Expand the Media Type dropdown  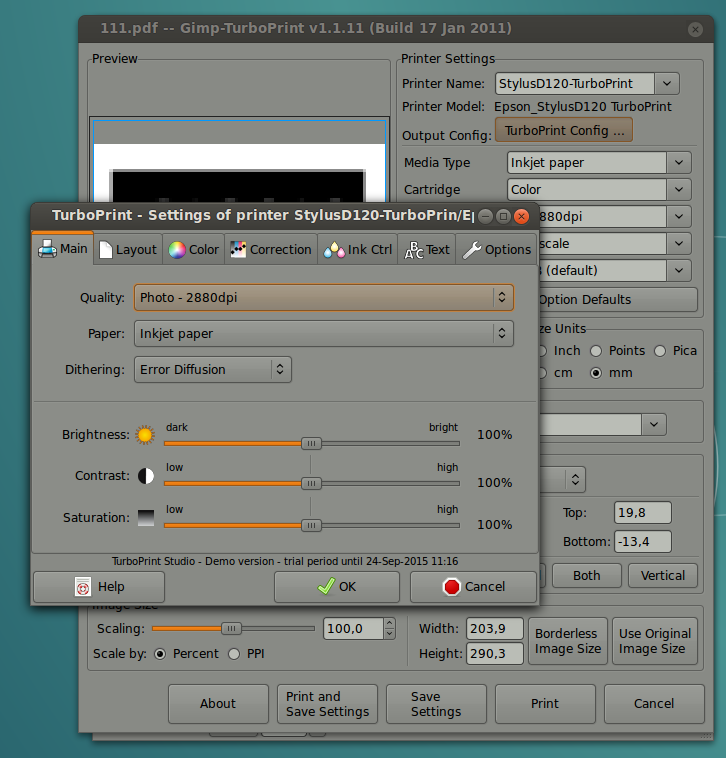coord(679,163)
